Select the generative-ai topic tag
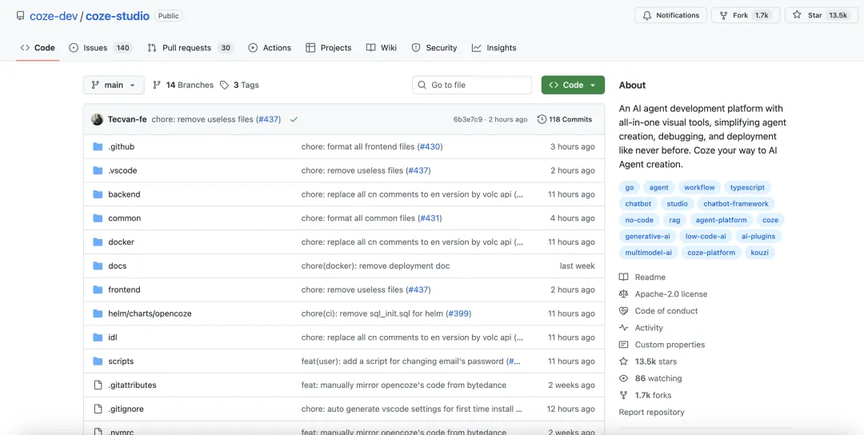 (x=647, y=236)
